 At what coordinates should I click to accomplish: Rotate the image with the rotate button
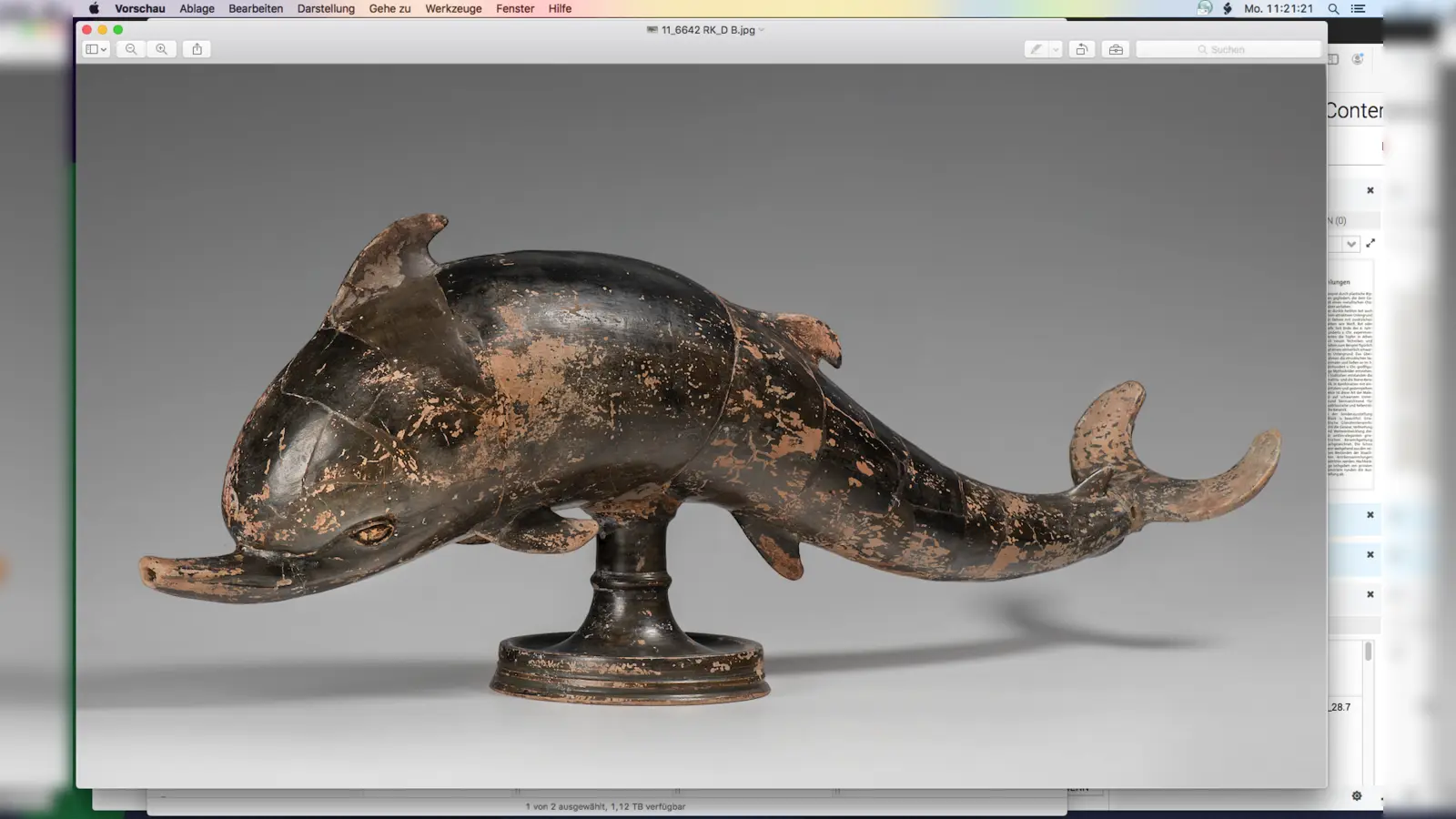[1081, 49]
